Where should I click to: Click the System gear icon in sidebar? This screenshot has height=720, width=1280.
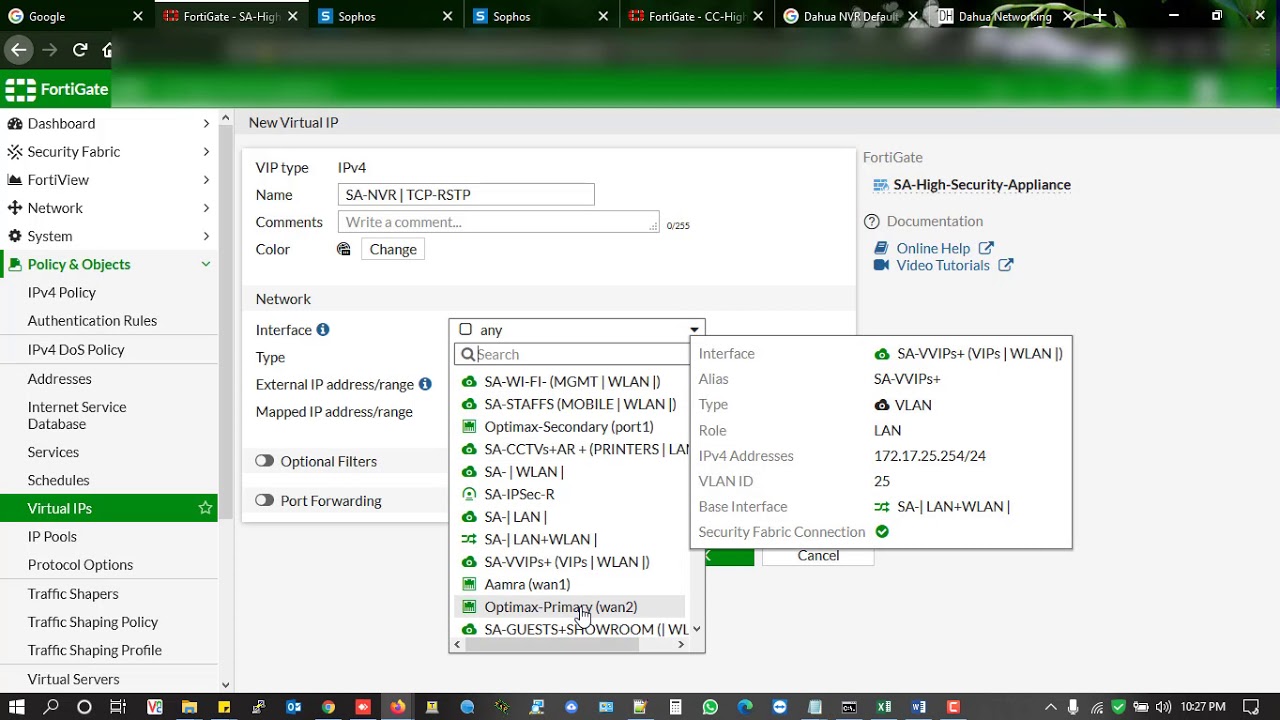pos(15,236)
